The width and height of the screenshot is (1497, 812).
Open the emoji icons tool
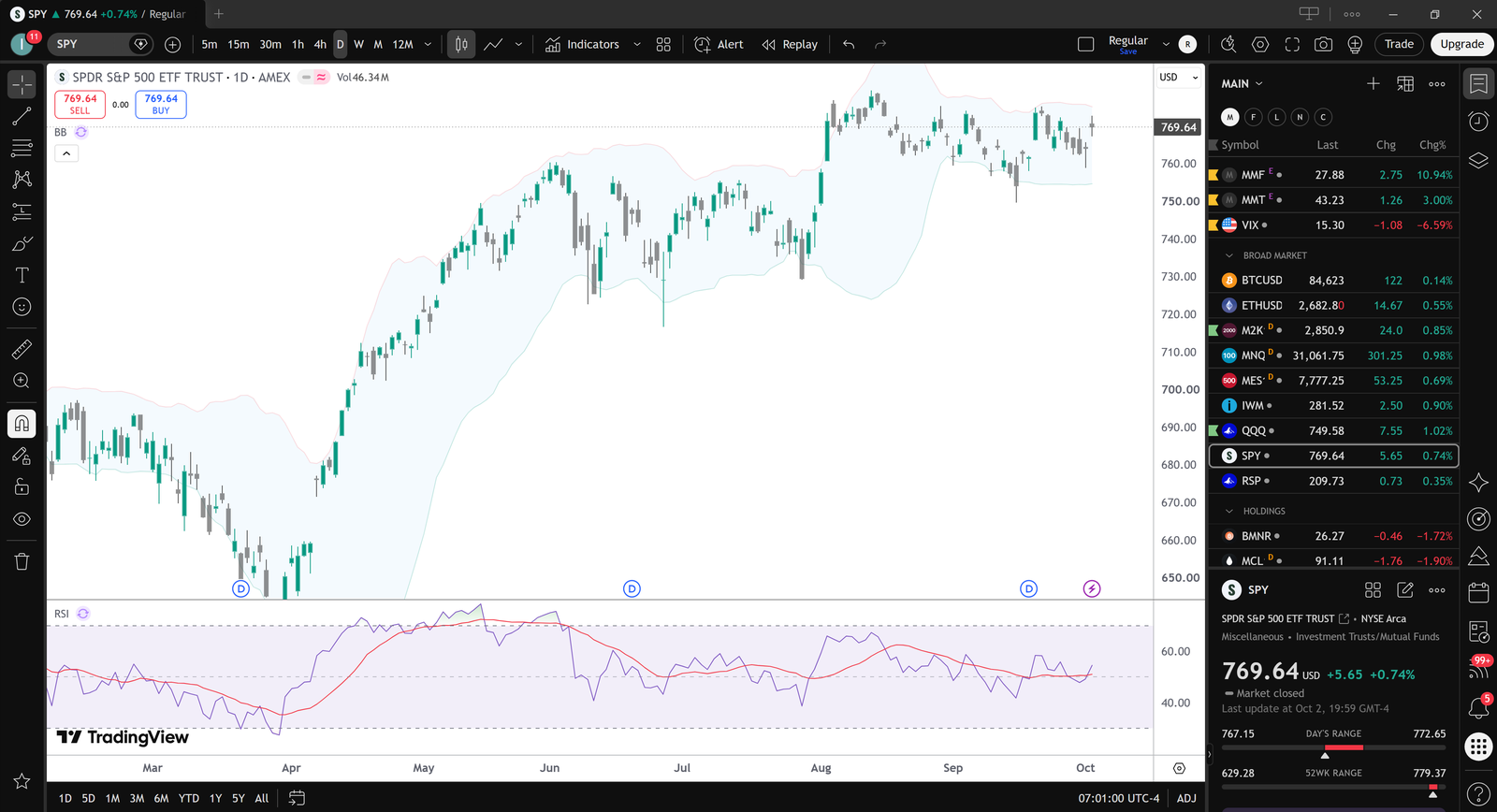(x=22, y=307)
